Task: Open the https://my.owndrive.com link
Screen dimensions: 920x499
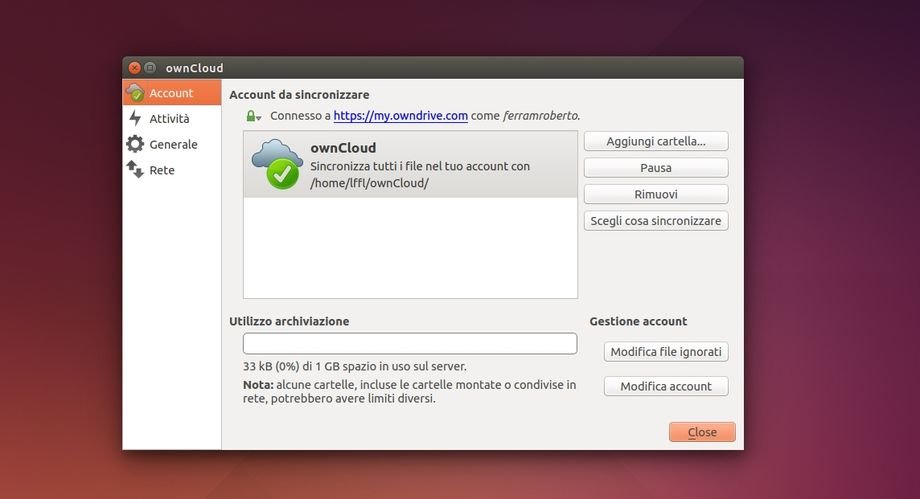Action: (x=400, y=116)
